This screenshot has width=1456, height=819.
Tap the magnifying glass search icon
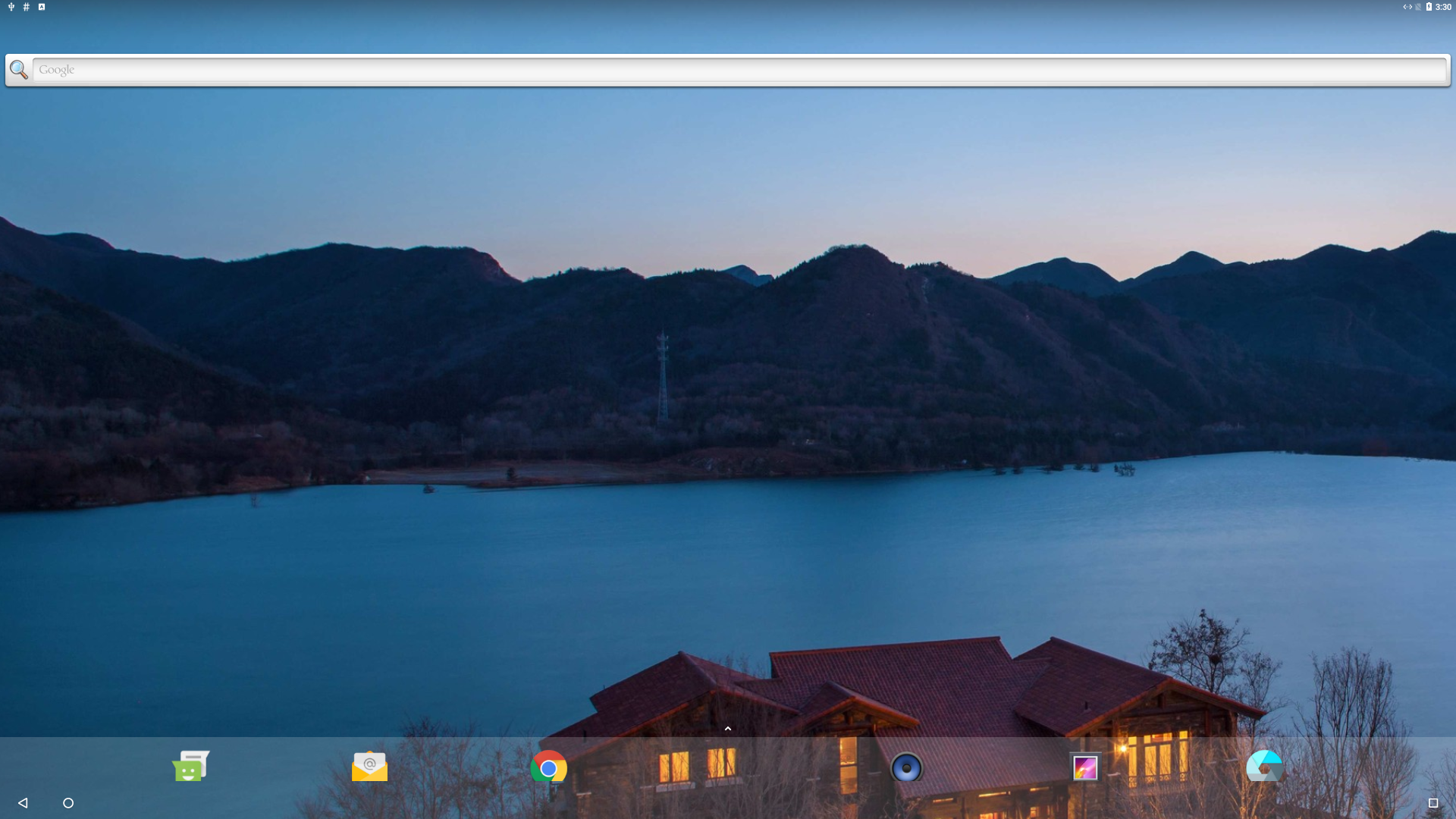19,70
